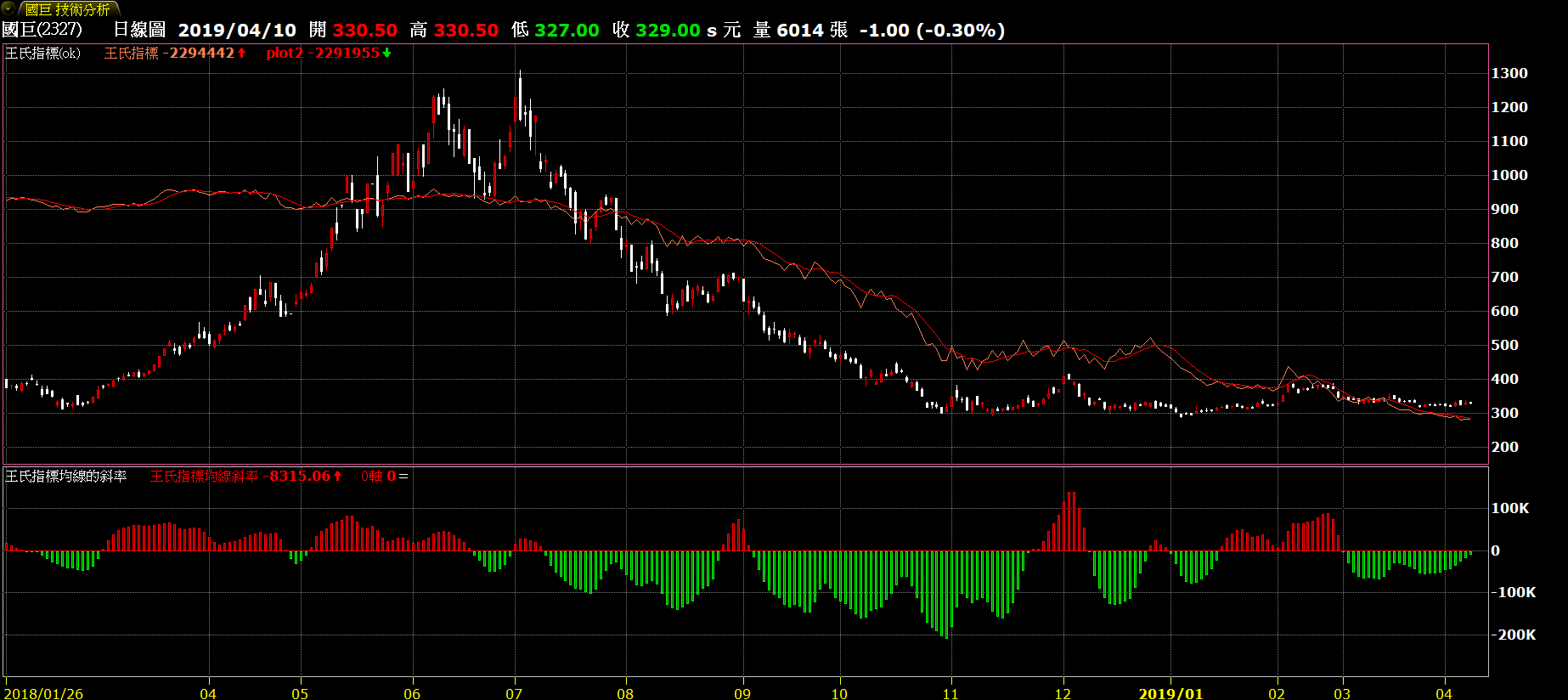Click the up arrow next to -2294442
The image size is (1568, 700).
(x=242, y=53)
